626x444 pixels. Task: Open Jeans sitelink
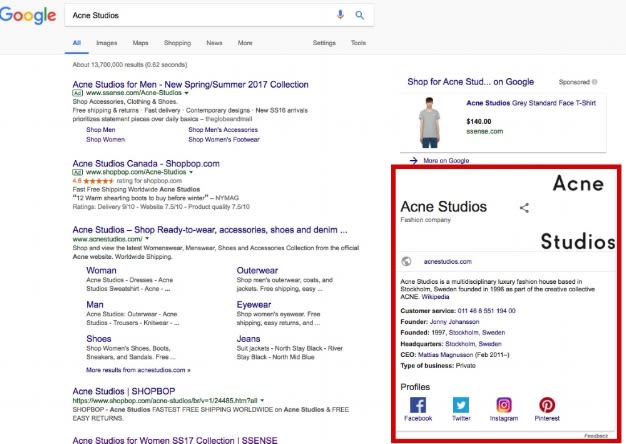pyautogui.click(x=248, y=339)
